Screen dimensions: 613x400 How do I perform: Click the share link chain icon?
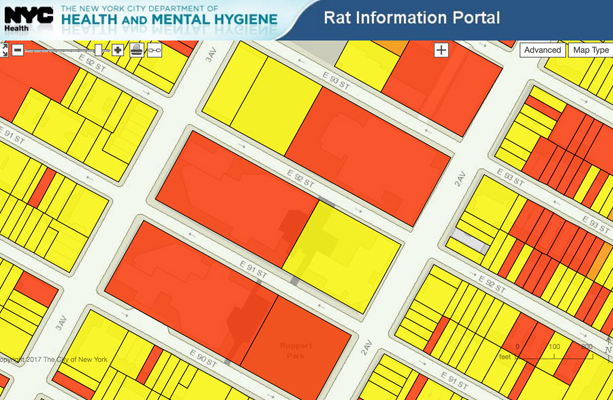tap(155, 49)
